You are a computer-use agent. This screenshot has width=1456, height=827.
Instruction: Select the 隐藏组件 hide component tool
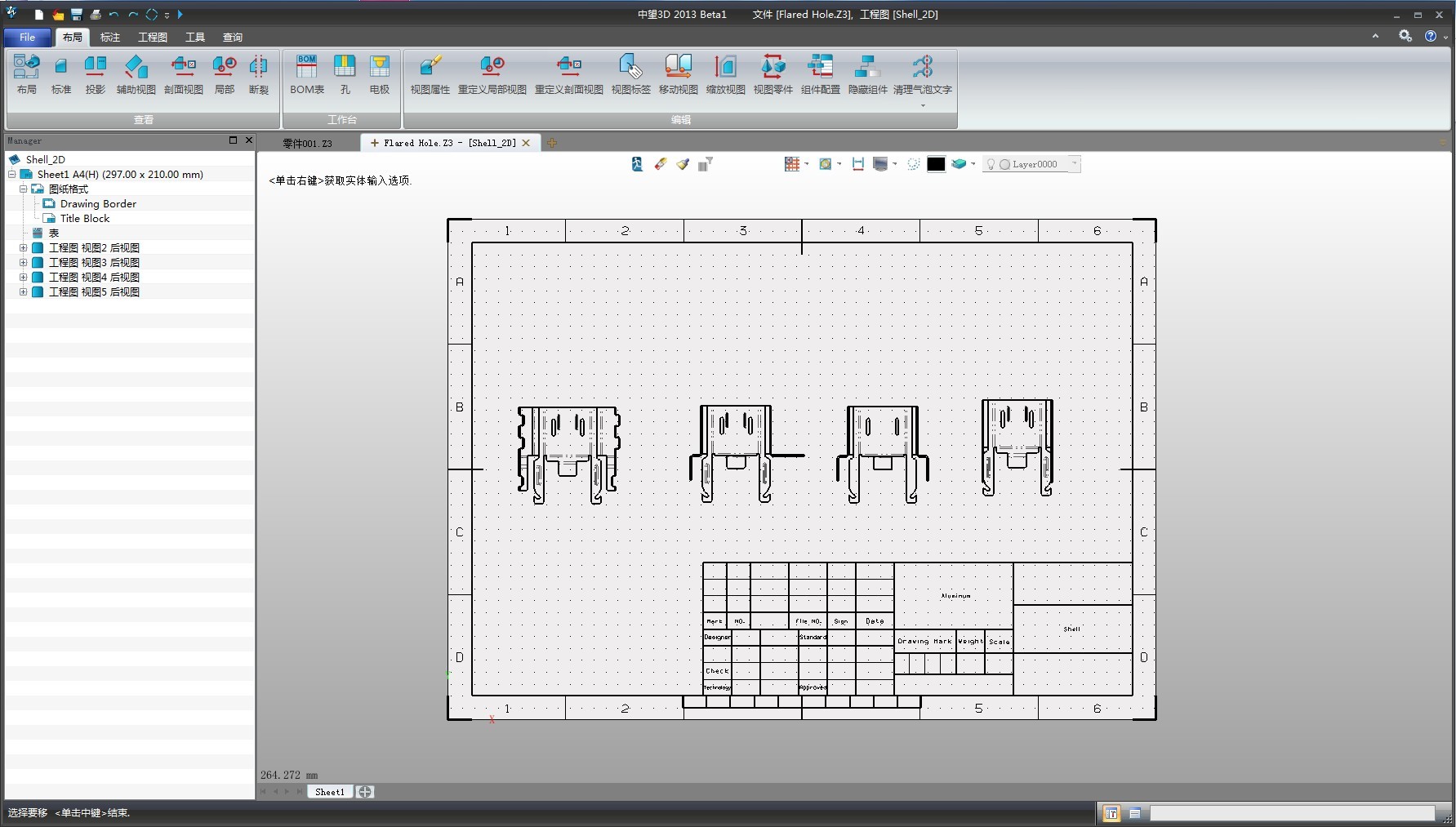pyautogui.click(x=867, y=74)
